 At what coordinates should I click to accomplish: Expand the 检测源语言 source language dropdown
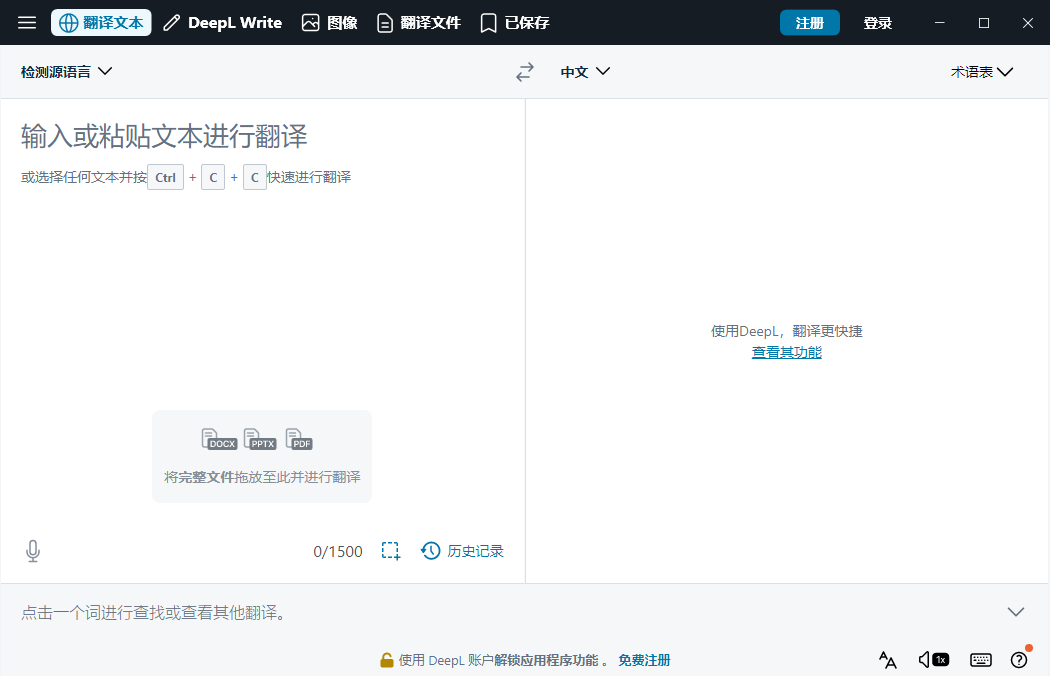(66, 72)
